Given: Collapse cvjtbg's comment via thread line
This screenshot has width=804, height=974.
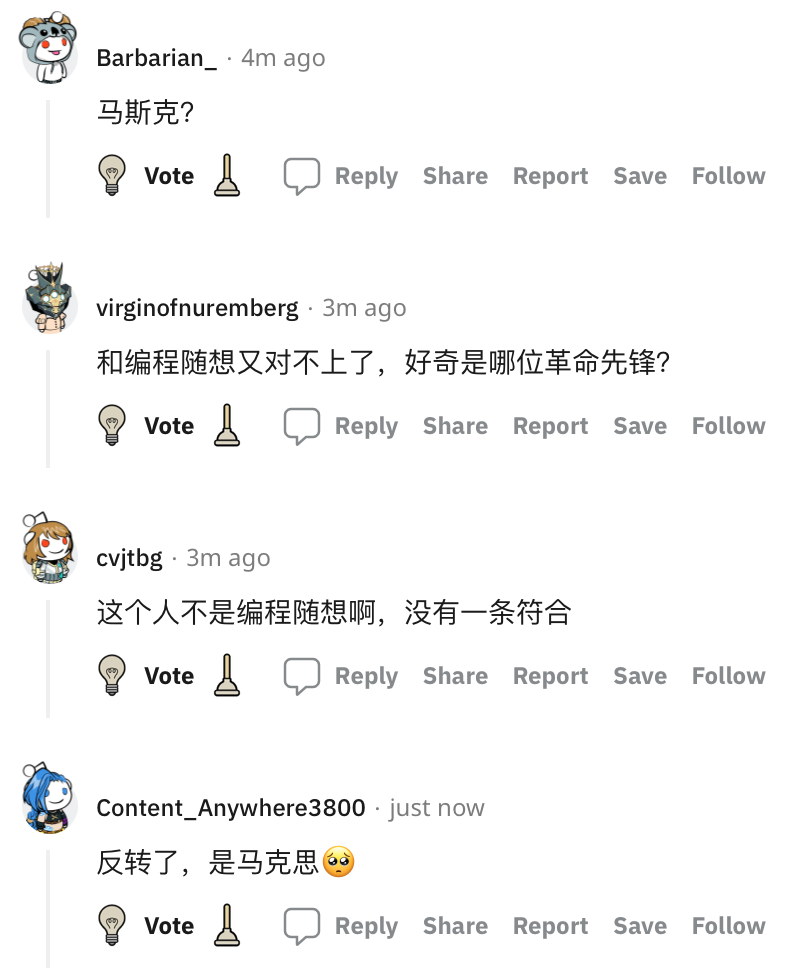Looking at the screenshot, I should 48,659.
